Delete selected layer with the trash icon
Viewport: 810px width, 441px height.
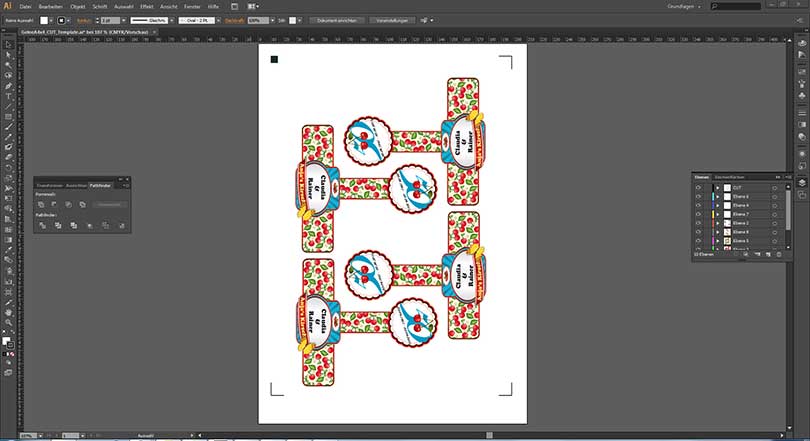(x=778, y=256)
